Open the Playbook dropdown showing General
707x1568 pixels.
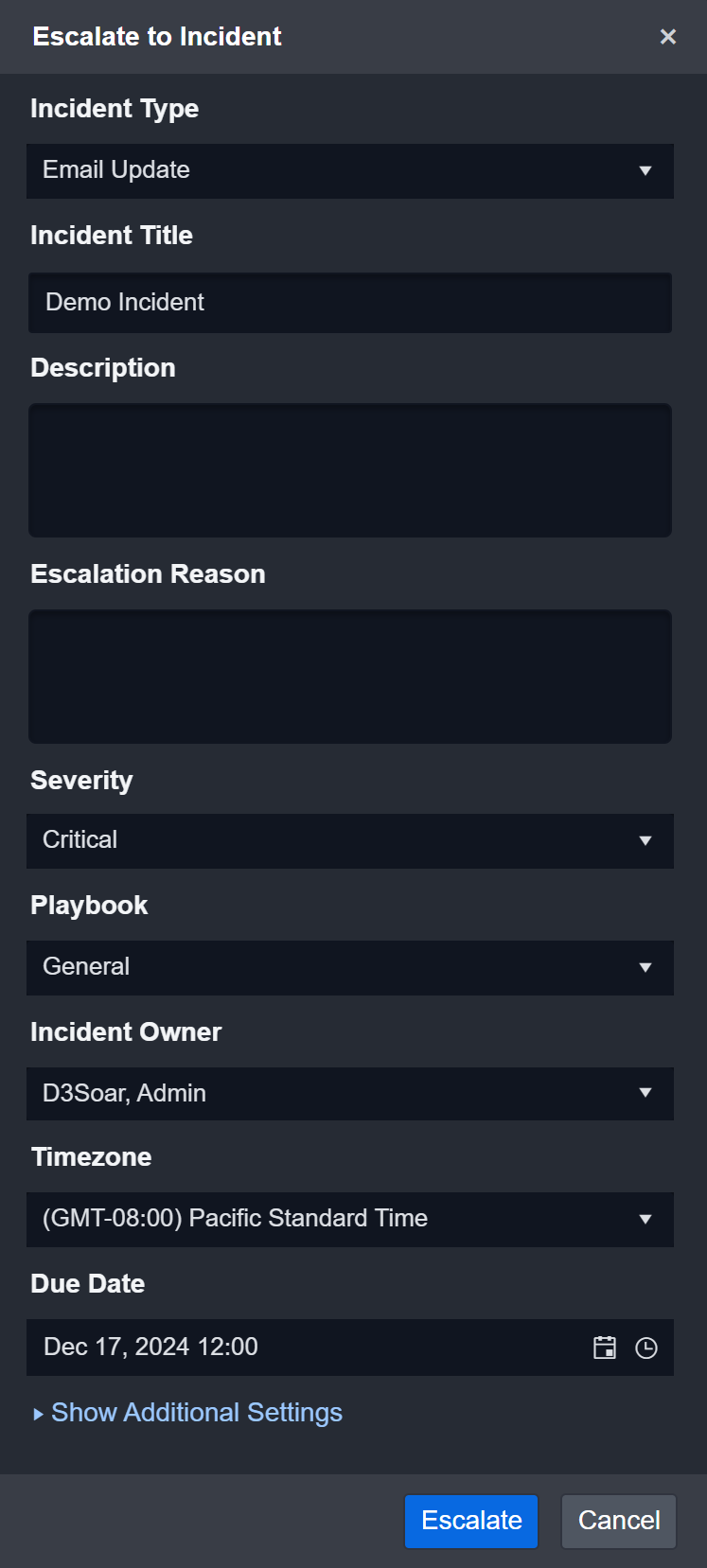(645, 967)
